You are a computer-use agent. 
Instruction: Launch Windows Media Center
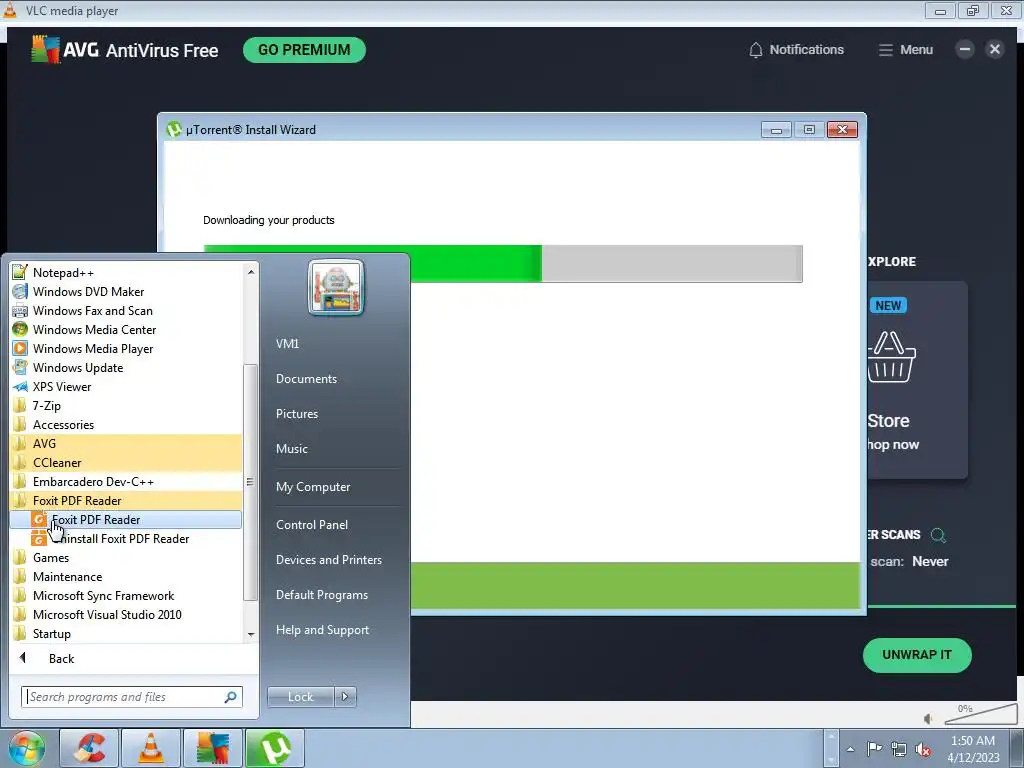tap(125, 330)
